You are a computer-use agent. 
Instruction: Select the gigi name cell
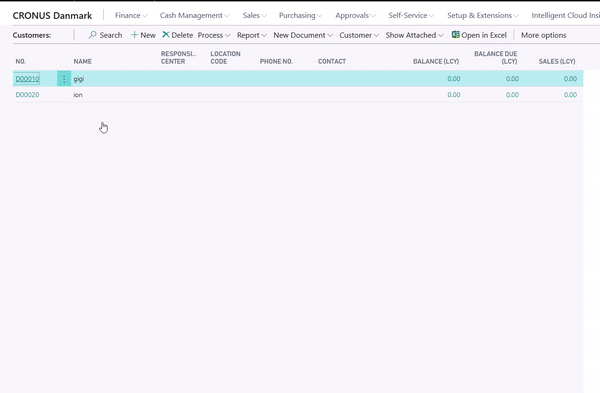(x=79, y=79)
